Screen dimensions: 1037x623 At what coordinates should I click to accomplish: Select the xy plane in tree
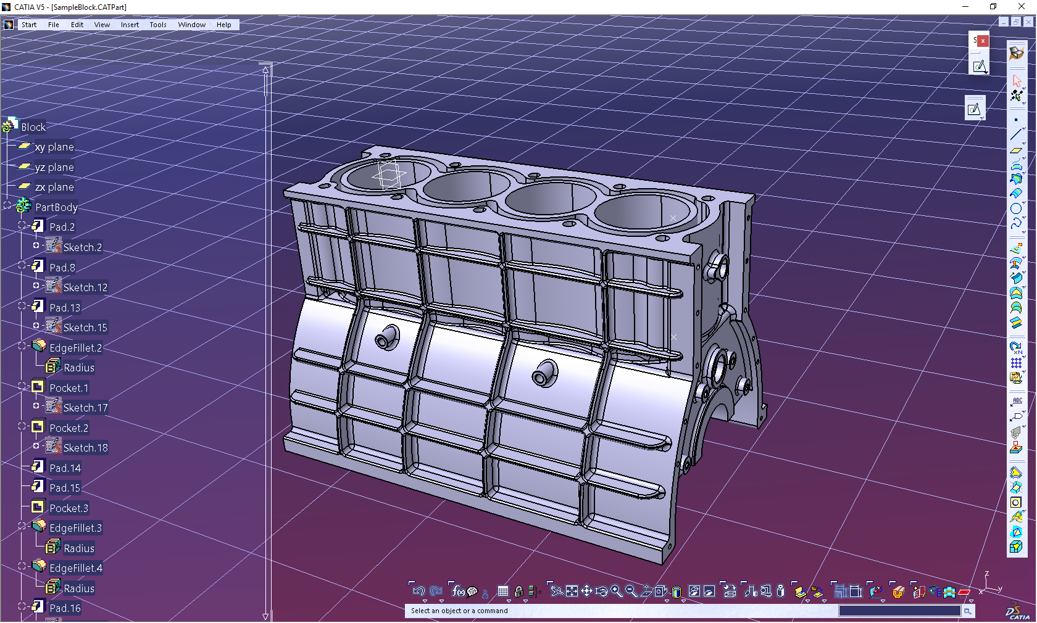54,147
